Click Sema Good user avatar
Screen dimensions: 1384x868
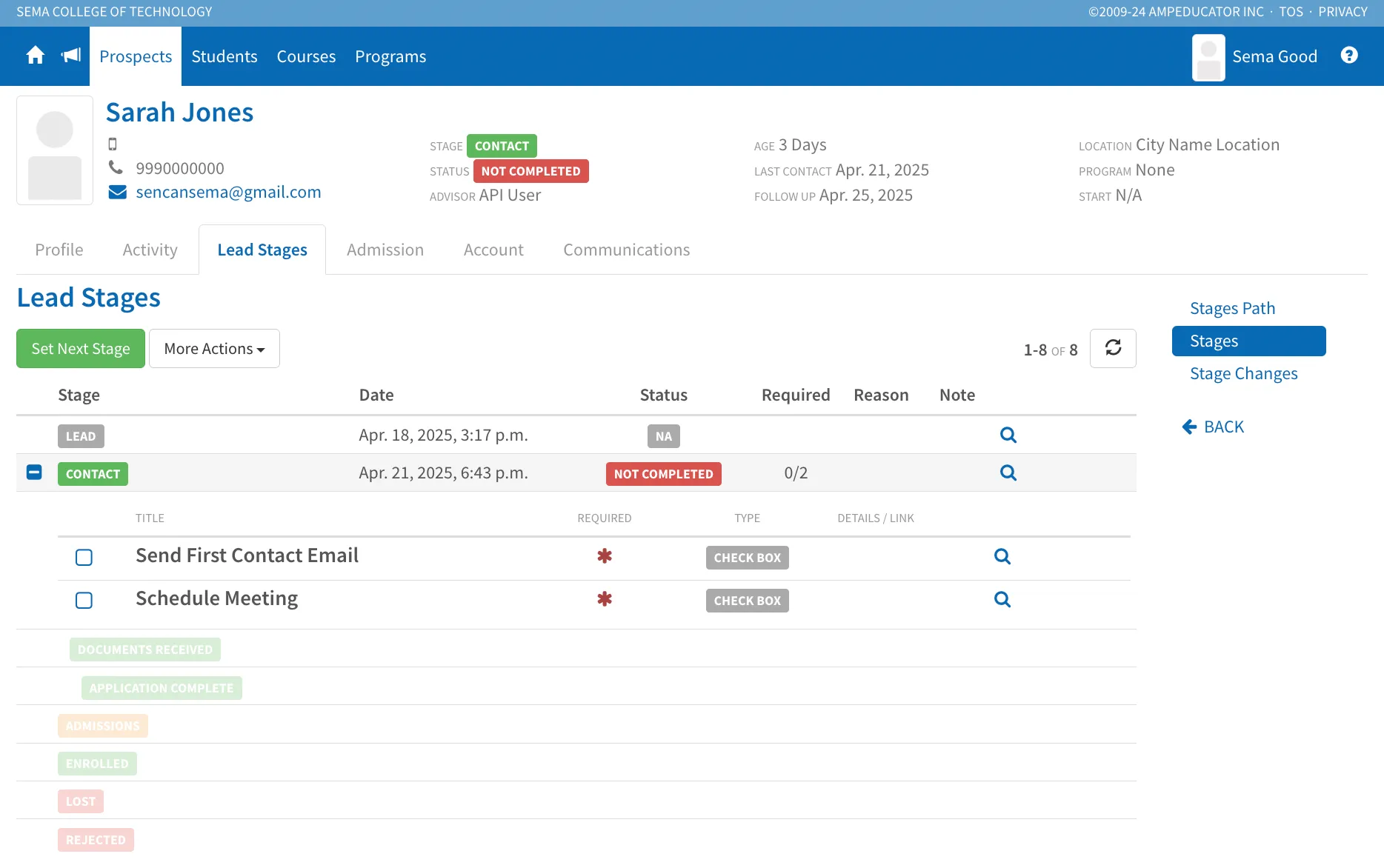tap(1208, 57)
